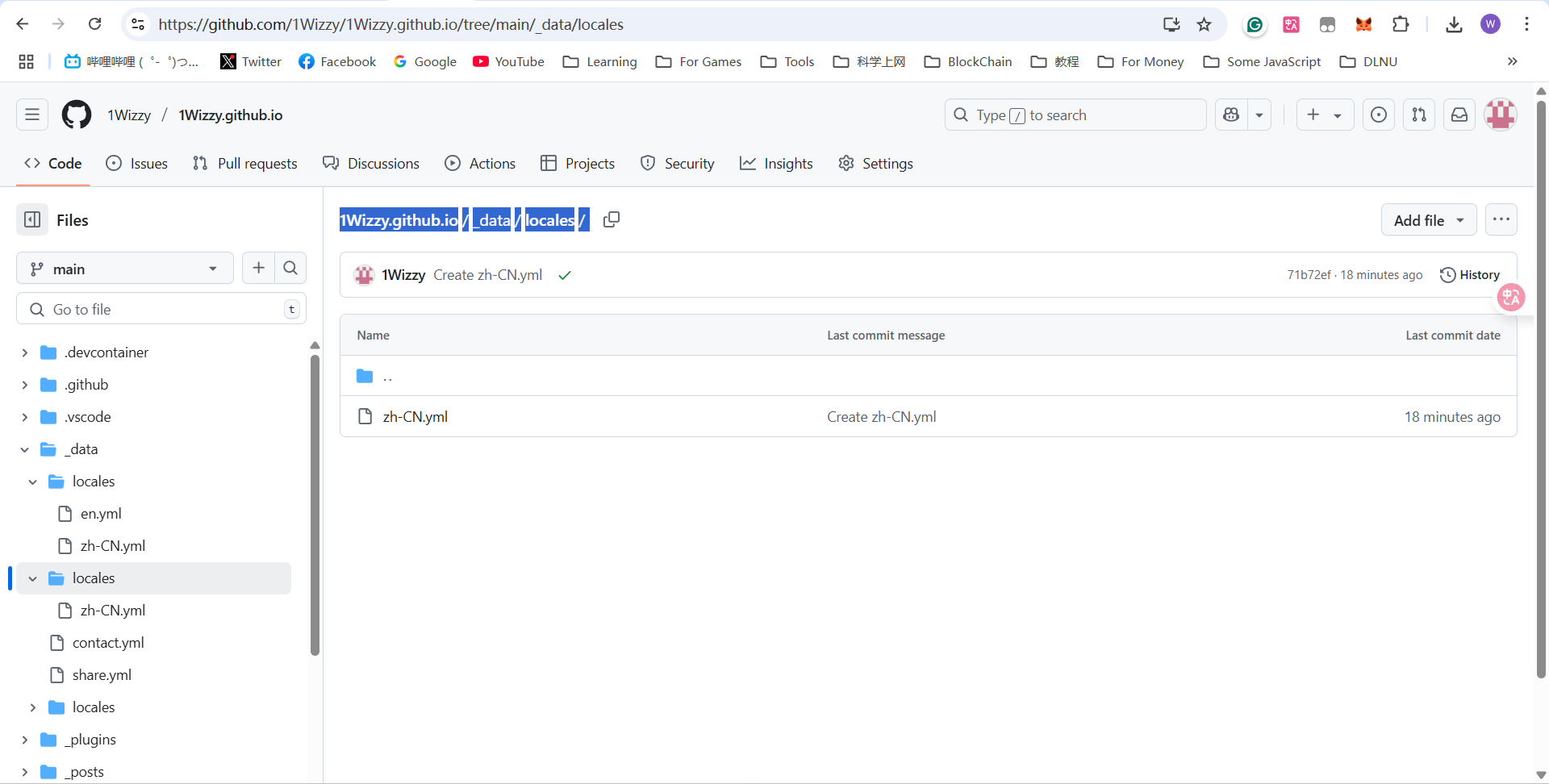1549x784 pixels.
Task: Open the Actions tab
Action: (x=480, y=163)
